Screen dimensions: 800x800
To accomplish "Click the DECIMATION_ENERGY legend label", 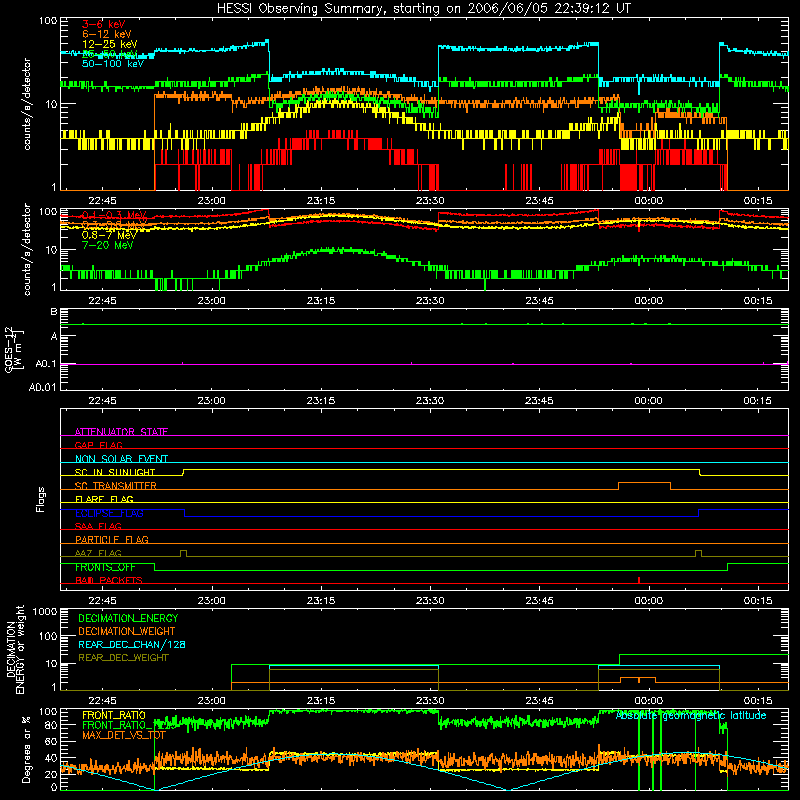I will 128,618.
